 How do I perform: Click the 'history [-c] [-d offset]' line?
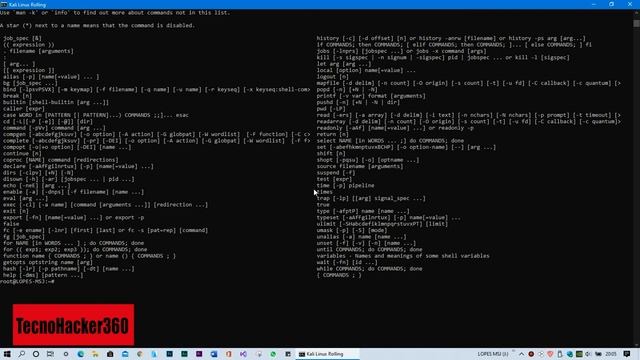[451, 38]
